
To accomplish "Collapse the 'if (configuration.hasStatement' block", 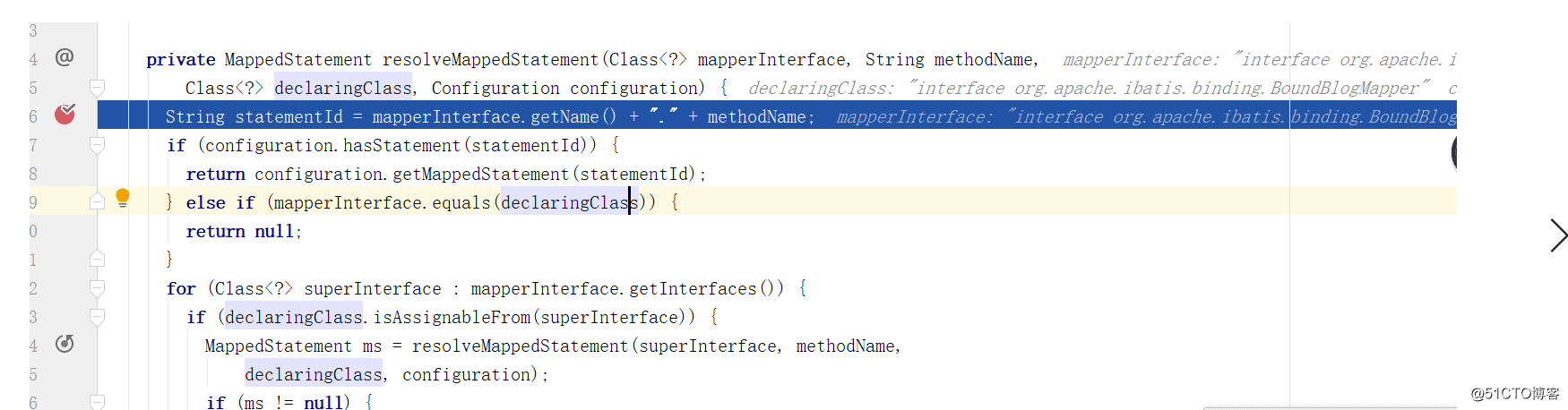I will tap(98, 145).
